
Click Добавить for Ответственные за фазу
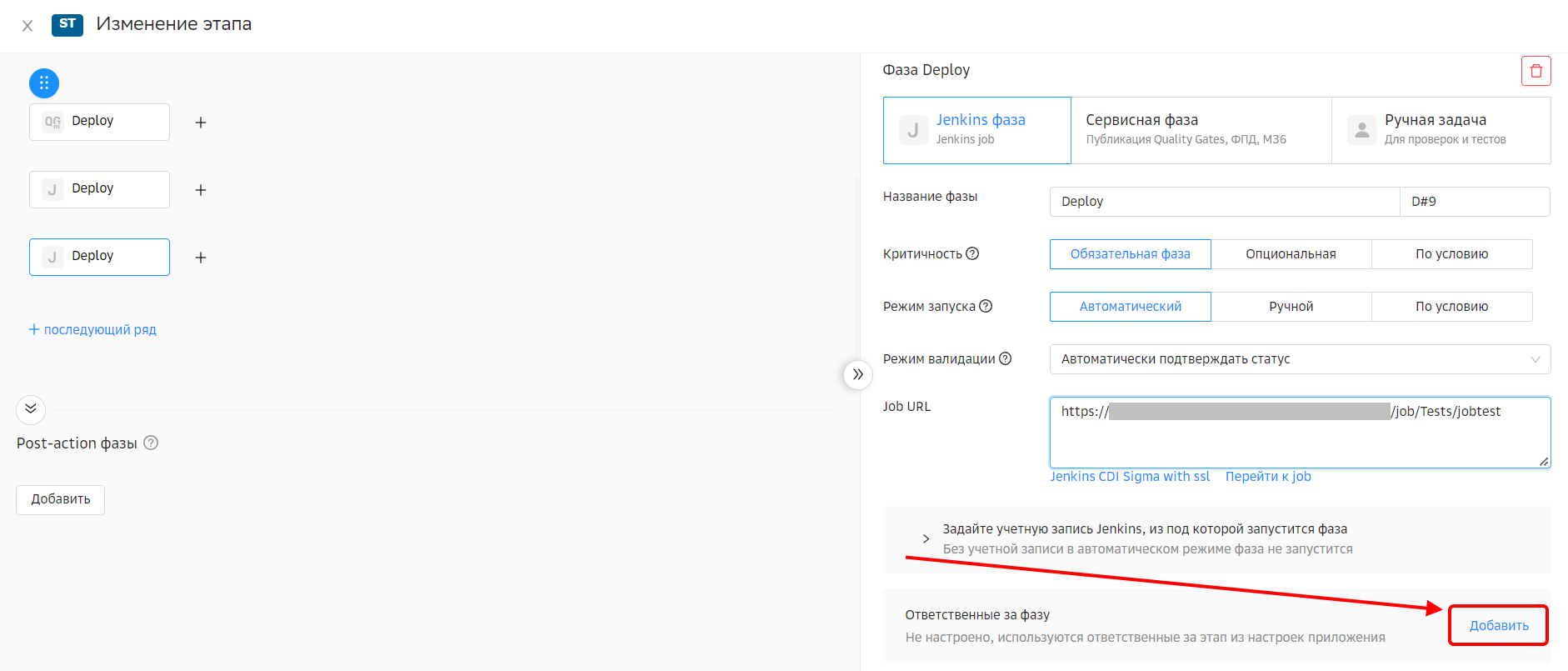[x=1498, y=625]
